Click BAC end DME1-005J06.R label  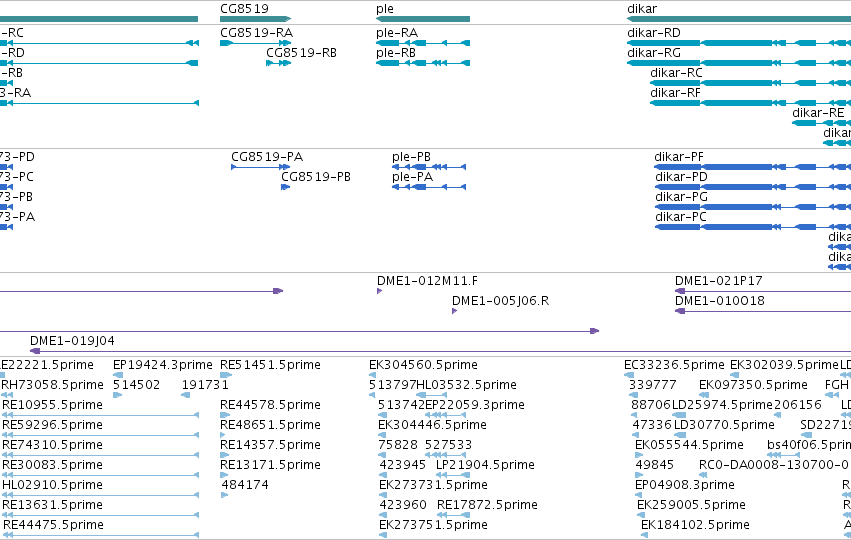pyautogui.click(x=500, y=301)
